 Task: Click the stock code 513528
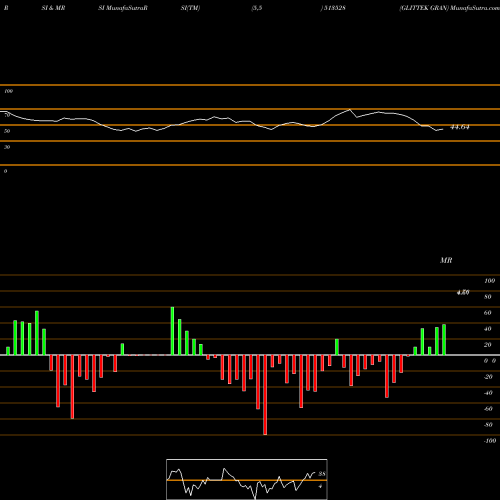(x=334, y=8)
